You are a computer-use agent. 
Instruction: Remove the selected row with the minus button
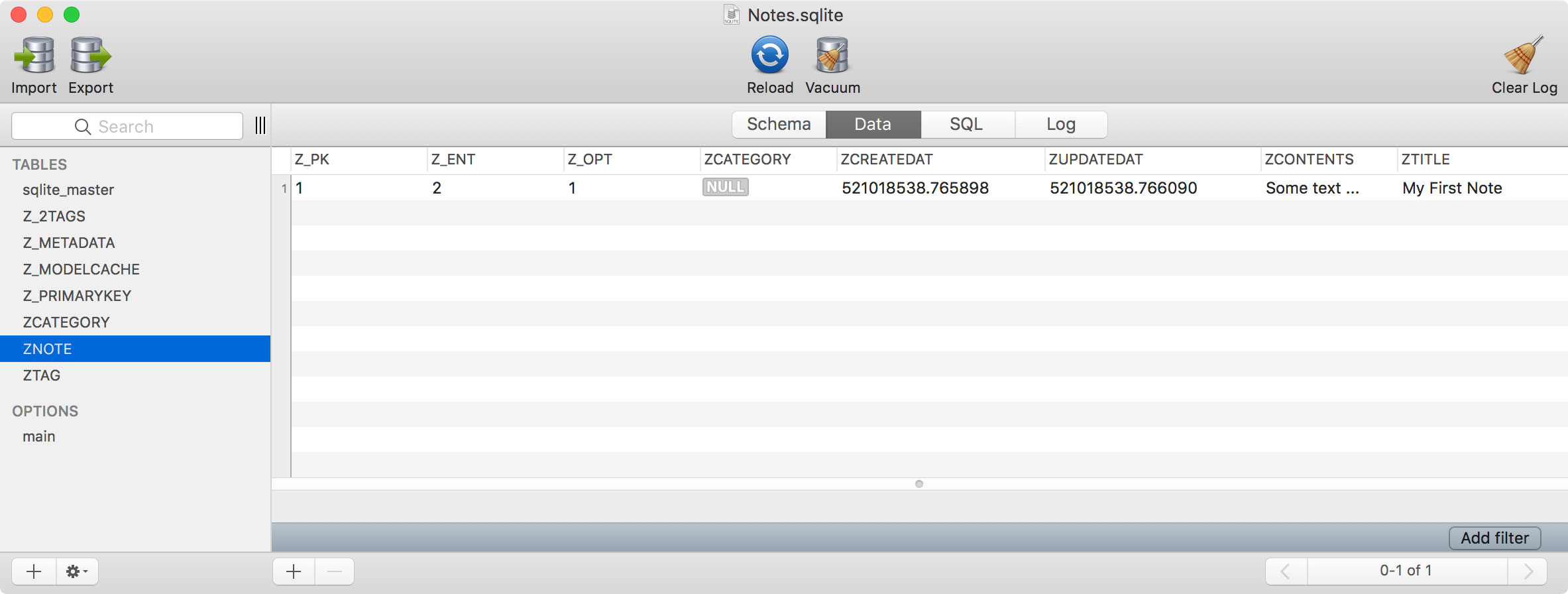coord(335,571)
